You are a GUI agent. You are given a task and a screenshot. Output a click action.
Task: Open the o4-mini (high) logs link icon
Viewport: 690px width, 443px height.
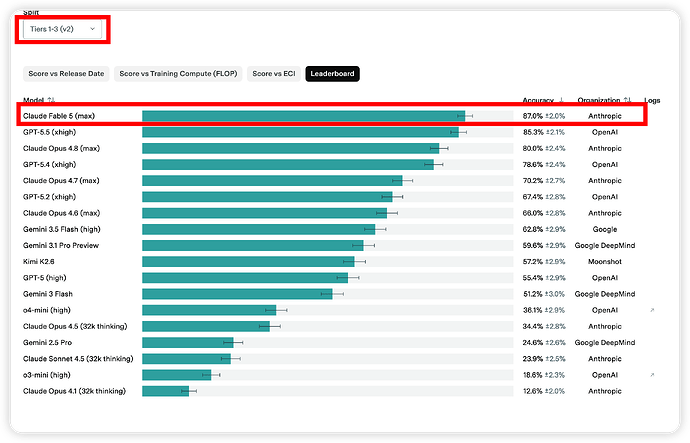[652, 310]
